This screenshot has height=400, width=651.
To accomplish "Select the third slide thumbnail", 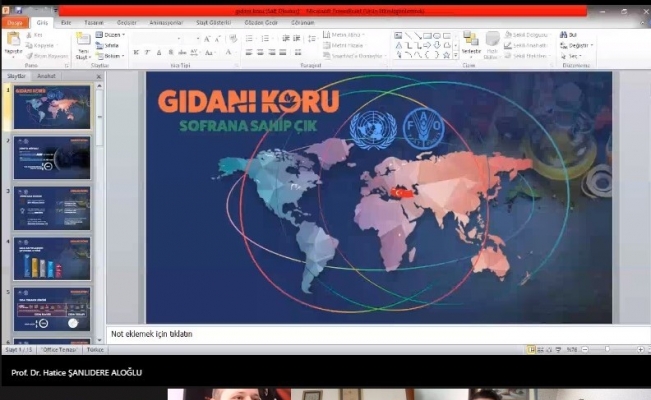I will [x=52, y=208].
